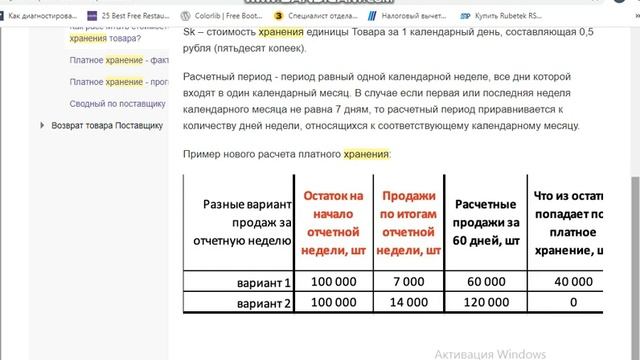This screenshot has height=360, width=640.
Task: Click cell '7 000' in the table
Action: click(409, 282)
